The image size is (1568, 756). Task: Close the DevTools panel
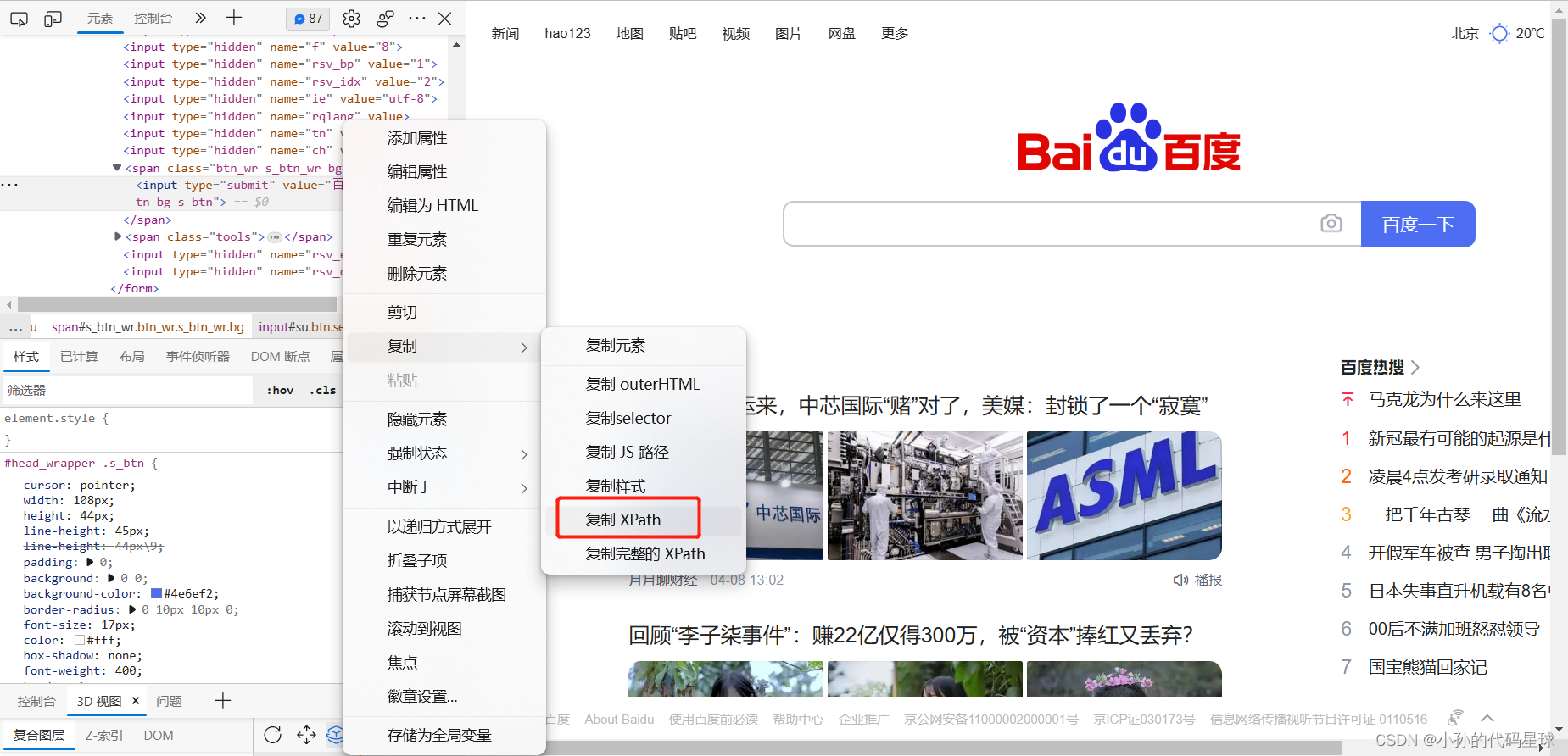444,19
